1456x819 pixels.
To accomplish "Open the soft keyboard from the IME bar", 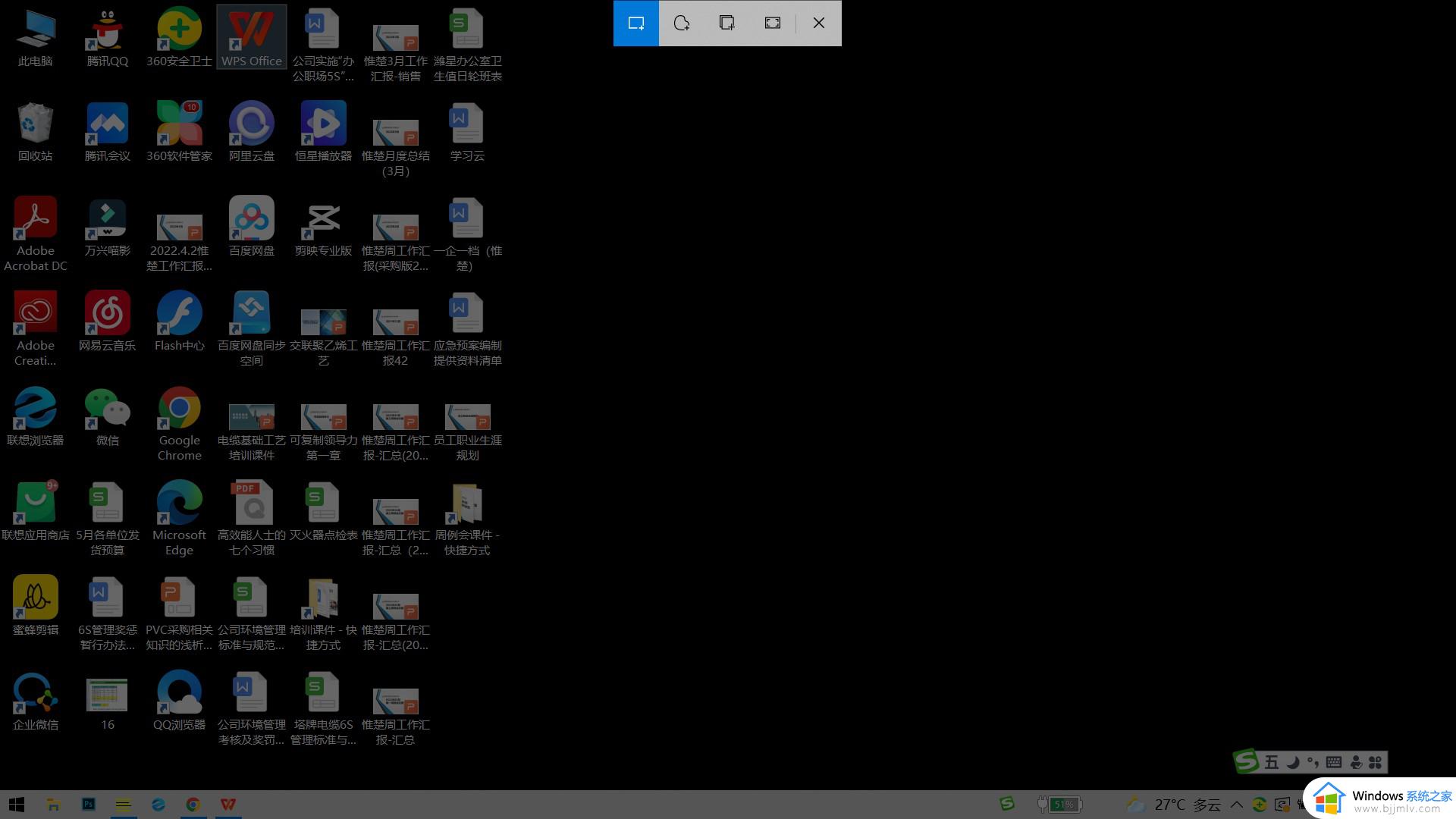I will point(1334,762).
